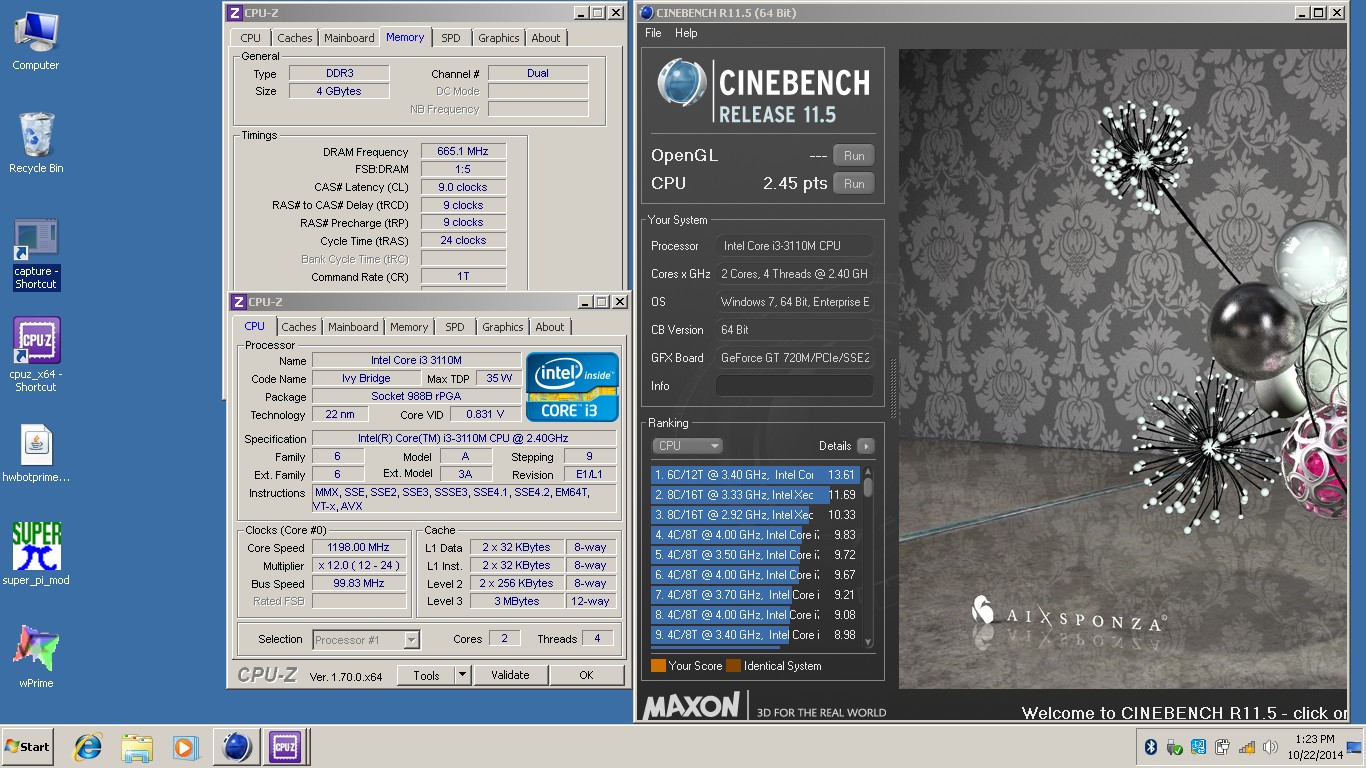
Task: Open About tab in rear CPU-Z window
Action: [x=545, y=38]
